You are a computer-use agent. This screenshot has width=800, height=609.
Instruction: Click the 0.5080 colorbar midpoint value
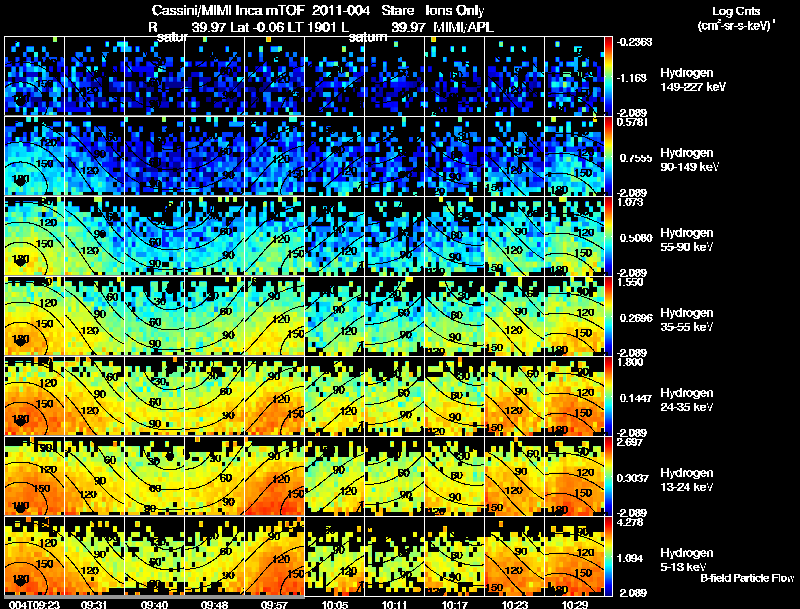click(636, 238)
